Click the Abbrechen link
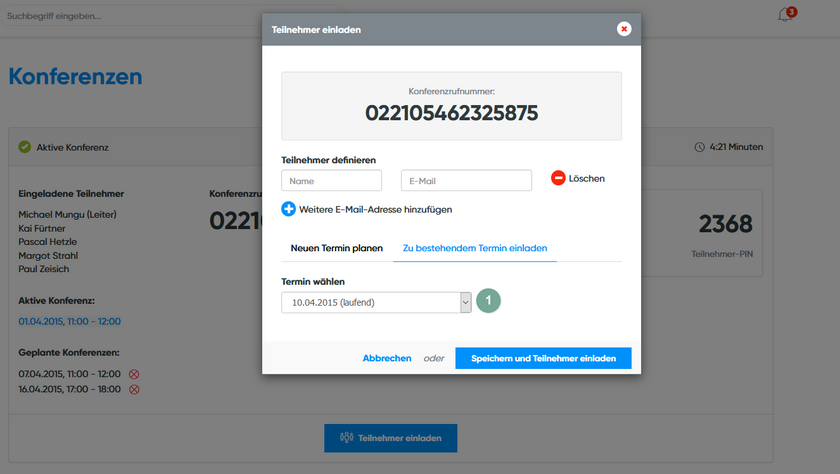This screenshot has height=474, width=840. tap(387, 358)
